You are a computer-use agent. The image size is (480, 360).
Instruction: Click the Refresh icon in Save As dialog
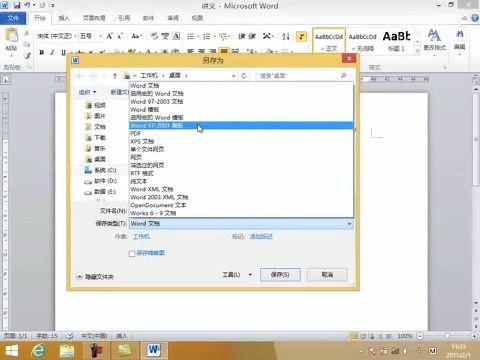(x=244, y=76)
